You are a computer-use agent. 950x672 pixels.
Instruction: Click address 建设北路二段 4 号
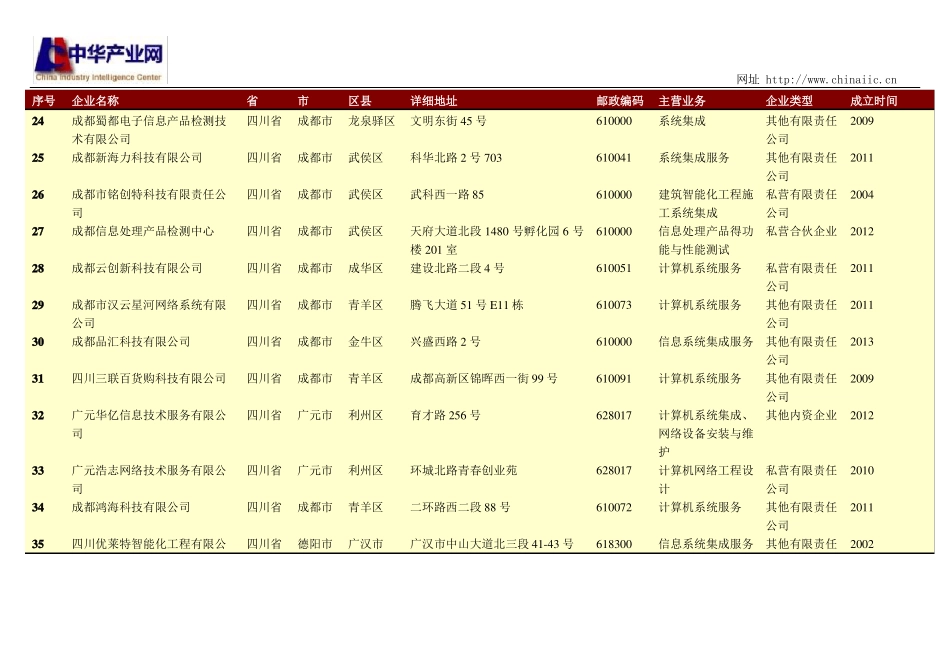pos(457,268)
